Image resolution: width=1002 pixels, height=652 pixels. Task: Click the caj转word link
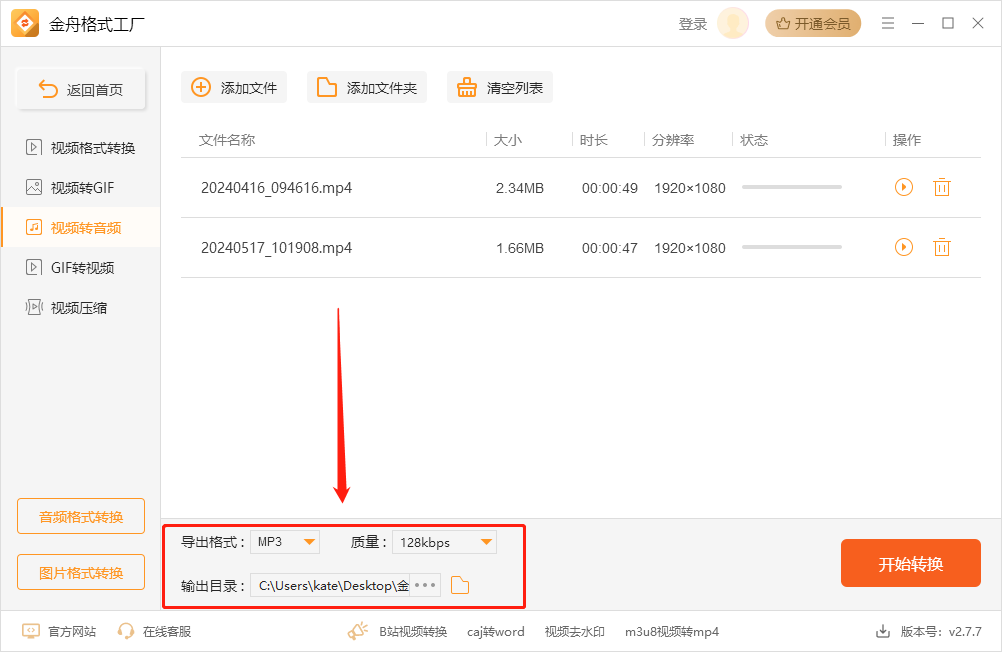[x=495, y=632]
